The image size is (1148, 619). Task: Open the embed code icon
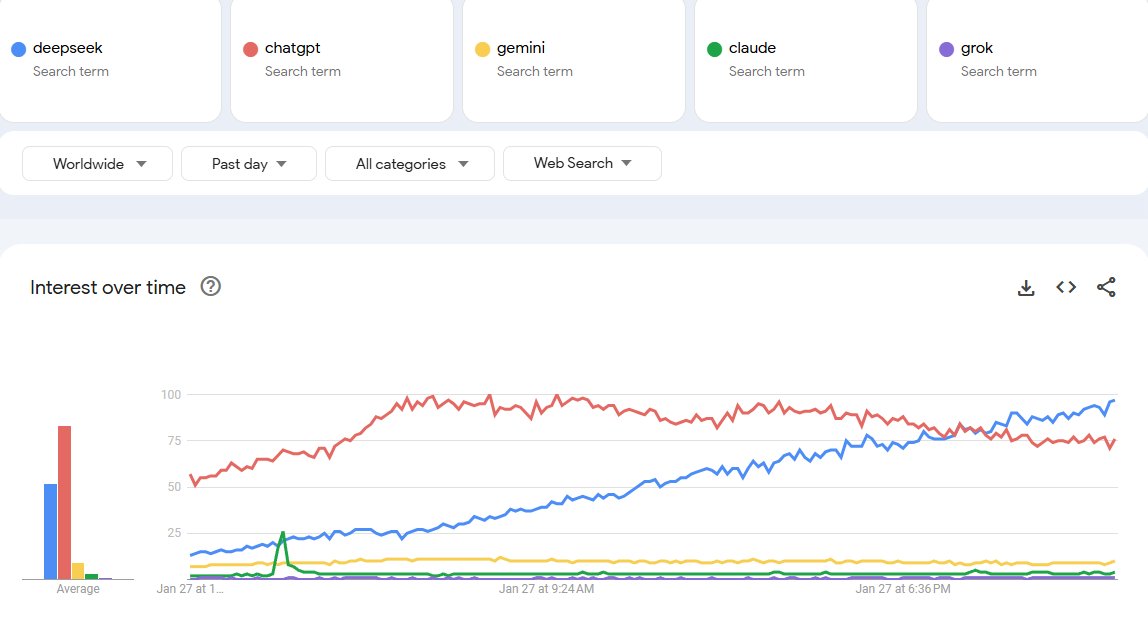pyautogui.click(x=1066, y=288)
